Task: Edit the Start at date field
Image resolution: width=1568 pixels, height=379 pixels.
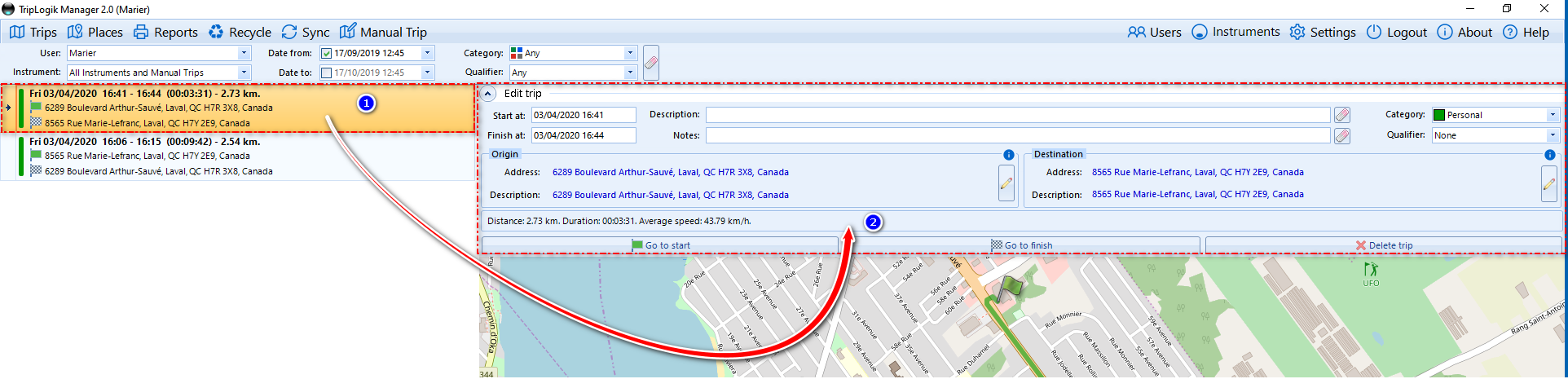Action: (584, 115)
